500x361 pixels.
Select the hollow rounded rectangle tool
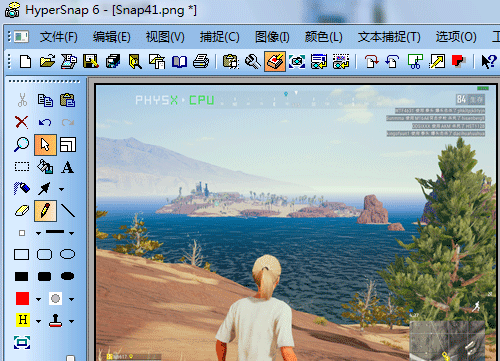point(45,254)
